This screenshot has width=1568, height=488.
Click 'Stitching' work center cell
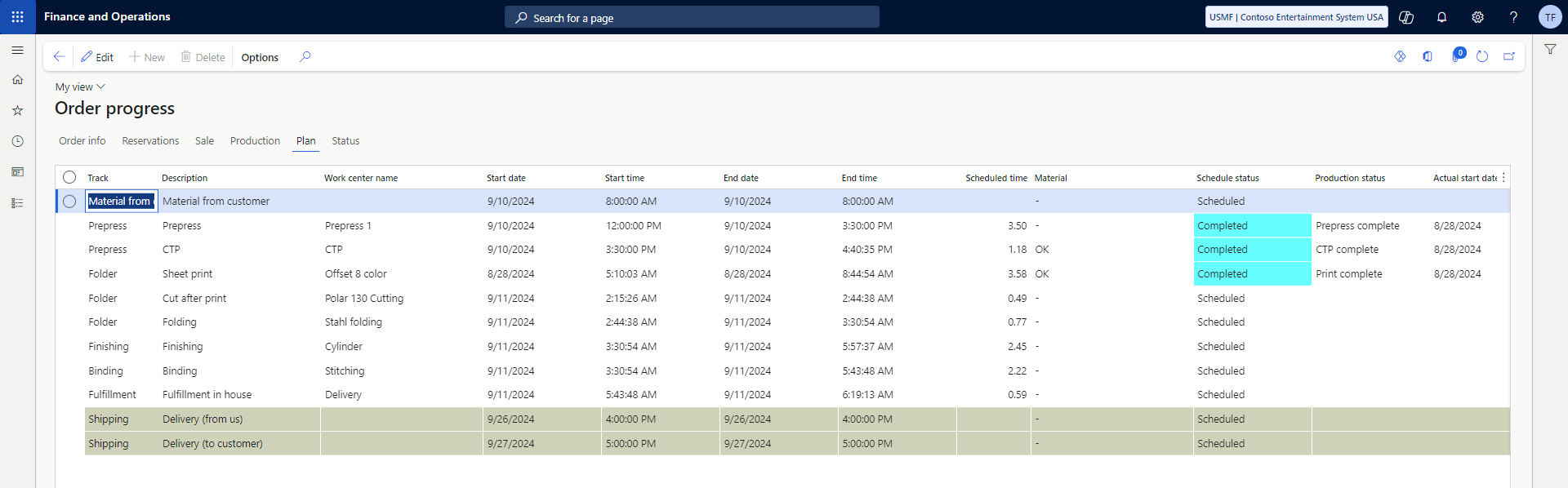pos(345,371)
